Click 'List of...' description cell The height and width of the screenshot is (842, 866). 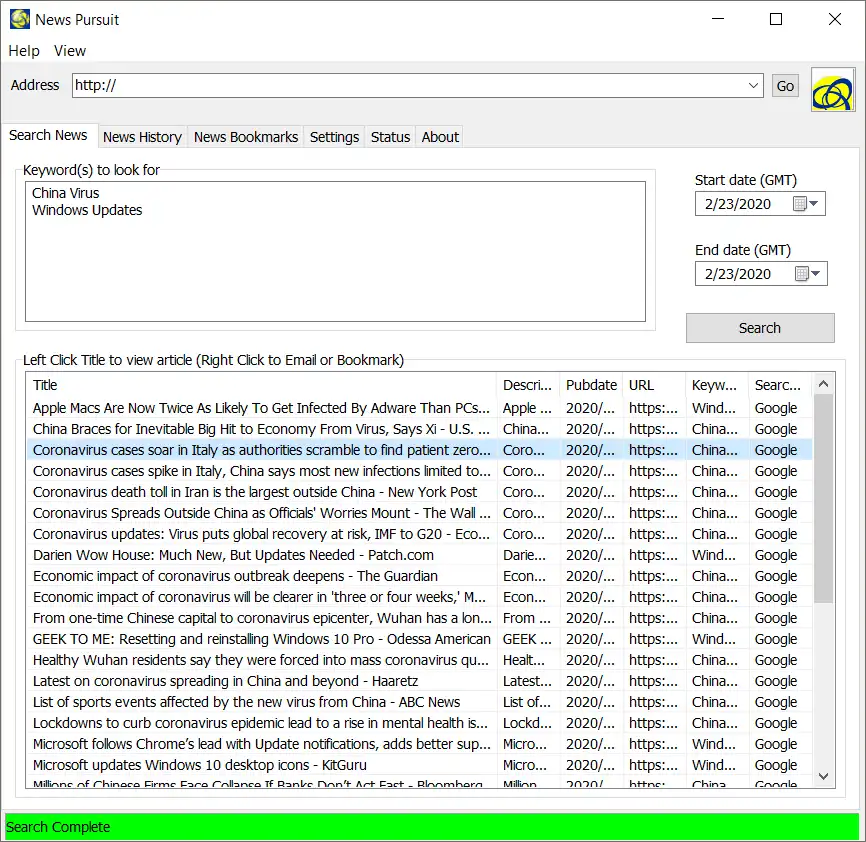click(x=527, y=702)
